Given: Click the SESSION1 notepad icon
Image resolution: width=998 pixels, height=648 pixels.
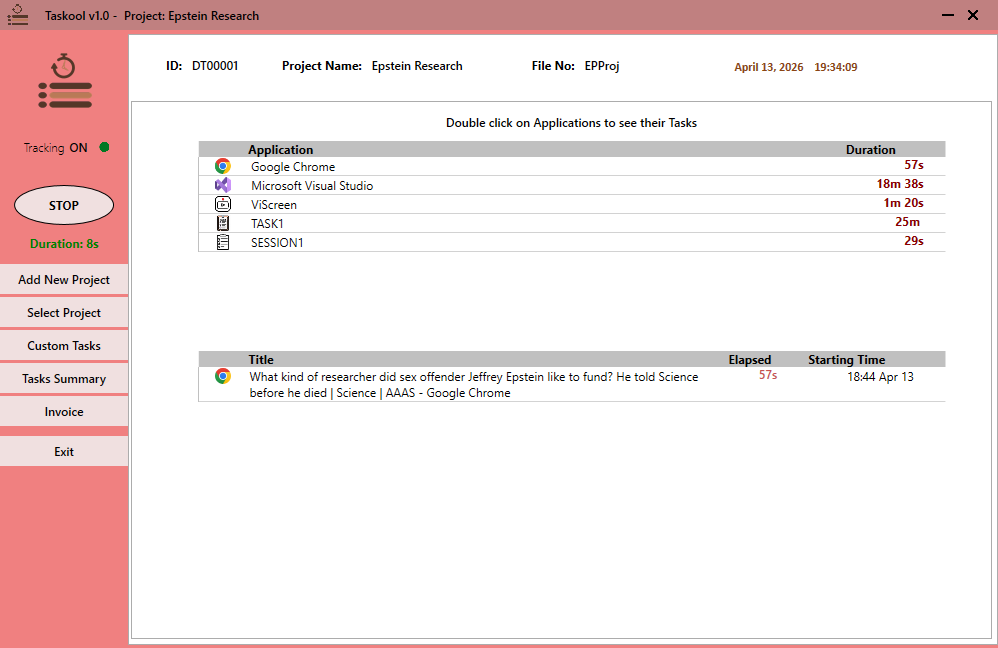Looking at the screenshot, I should point(222,242).
